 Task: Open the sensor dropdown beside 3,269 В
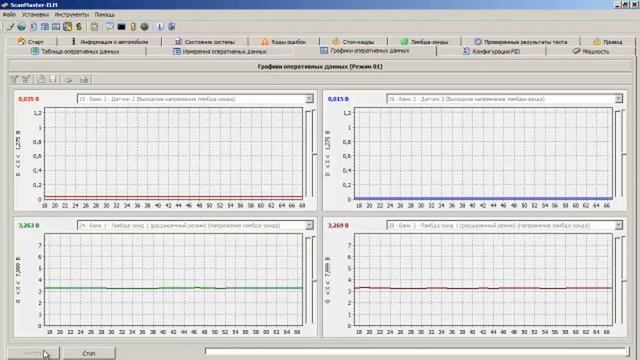pyautogui.click(x=618, y=225)
